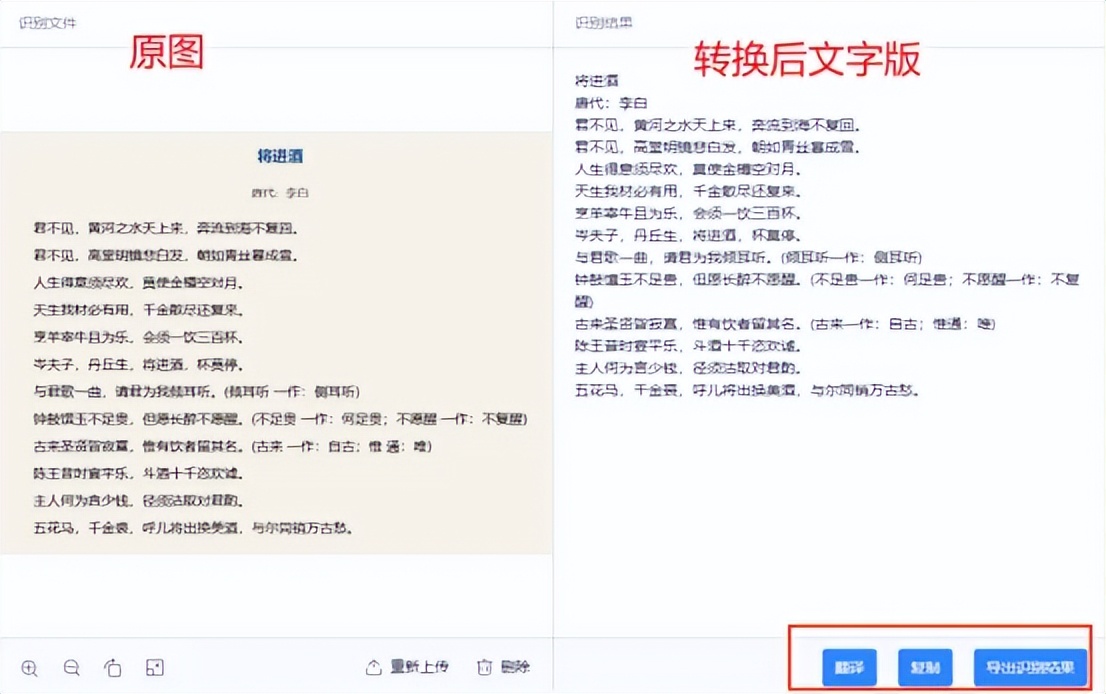Translate recognized text using 翻译 button
This screenshot has height=694, width=1106.
pos(848,668)
